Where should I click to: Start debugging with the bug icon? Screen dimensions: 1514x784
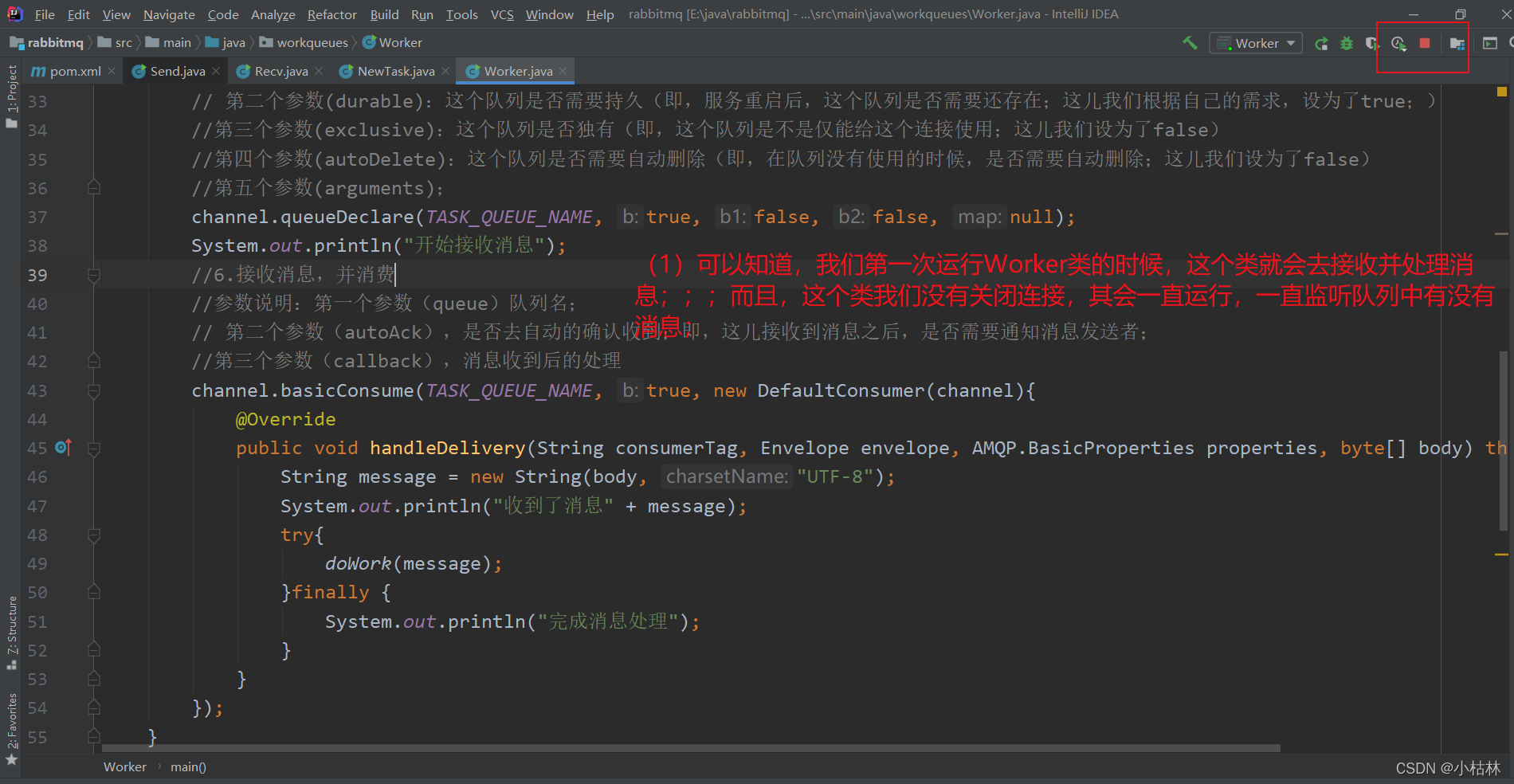pos(1347,44)
